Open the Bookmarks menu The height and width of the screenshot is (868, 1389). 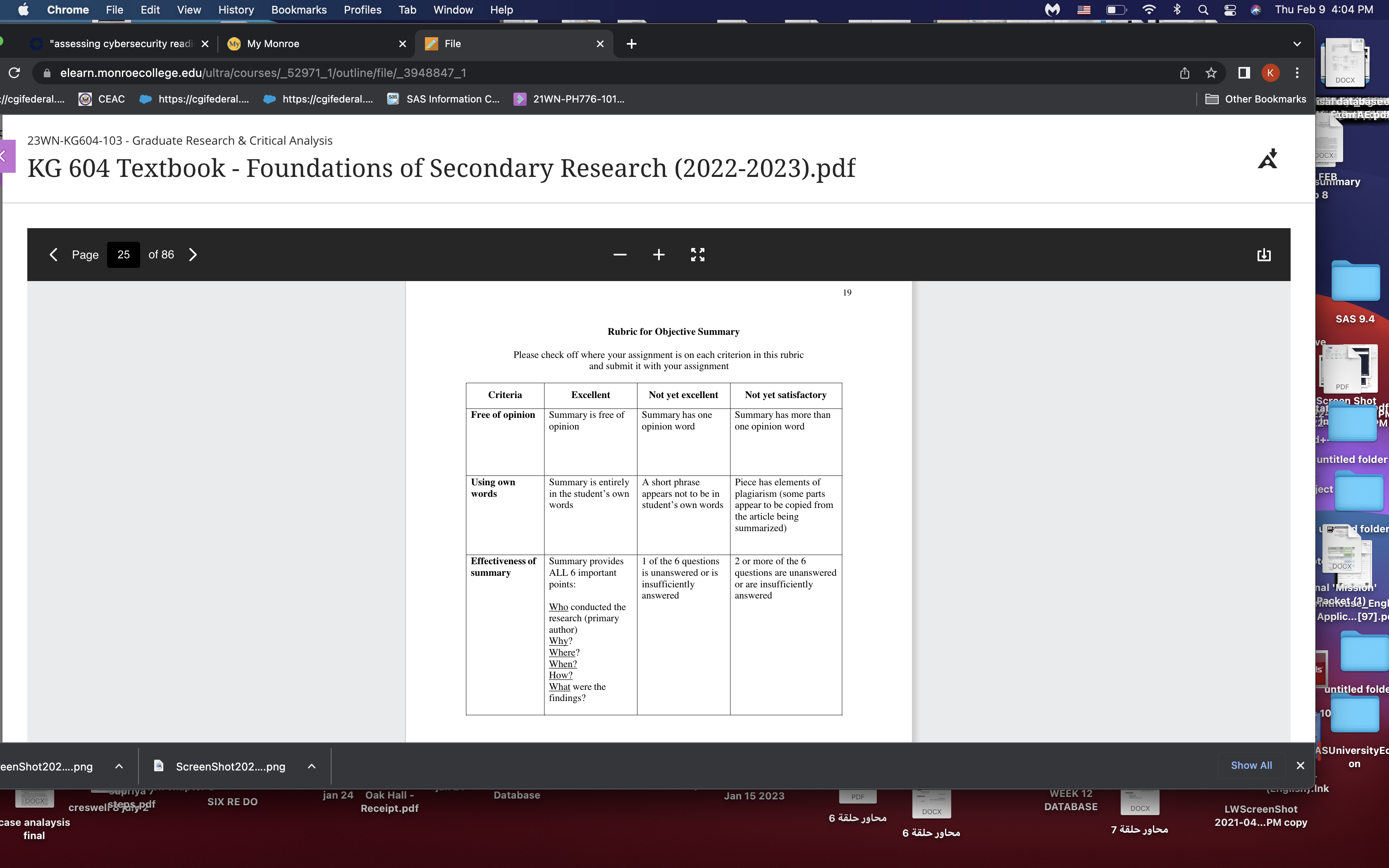click(x=298, y=10)
